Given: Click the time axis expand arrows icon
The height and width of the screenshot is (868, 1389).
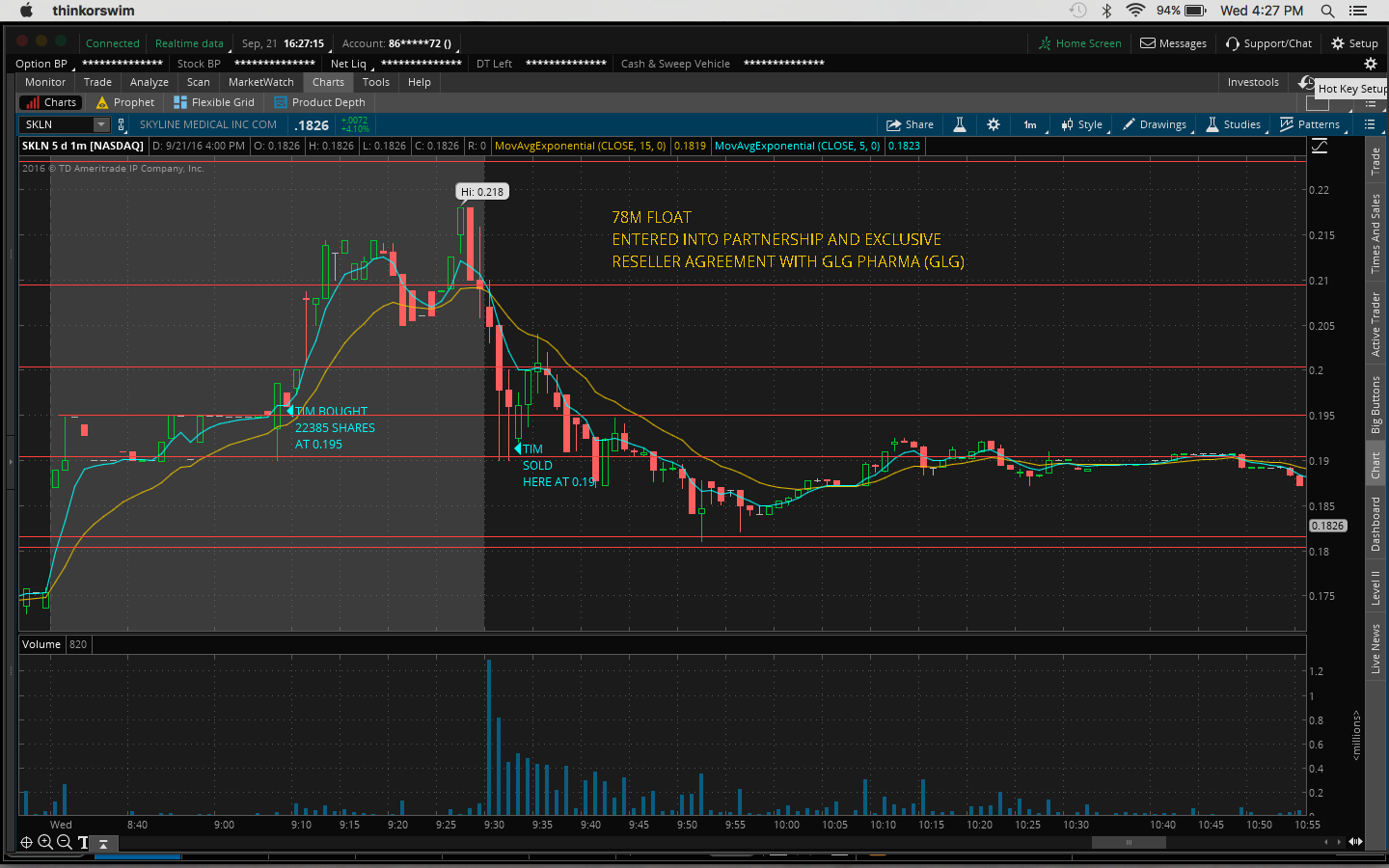Looking at the screenshot, I should (1355, 842).
